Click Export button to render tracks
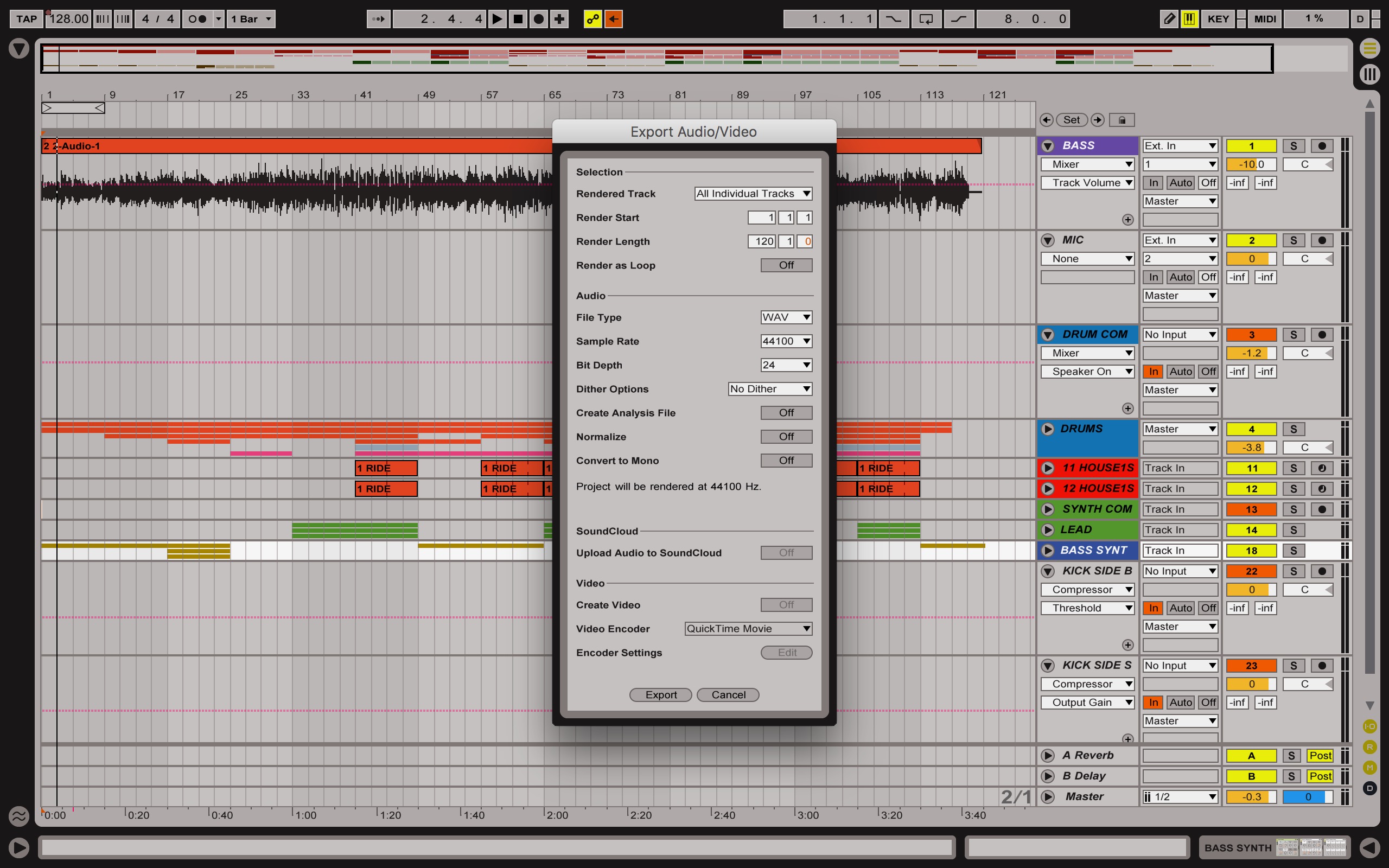The height and width of the screenshot is (868, 1389). (660, 694)
